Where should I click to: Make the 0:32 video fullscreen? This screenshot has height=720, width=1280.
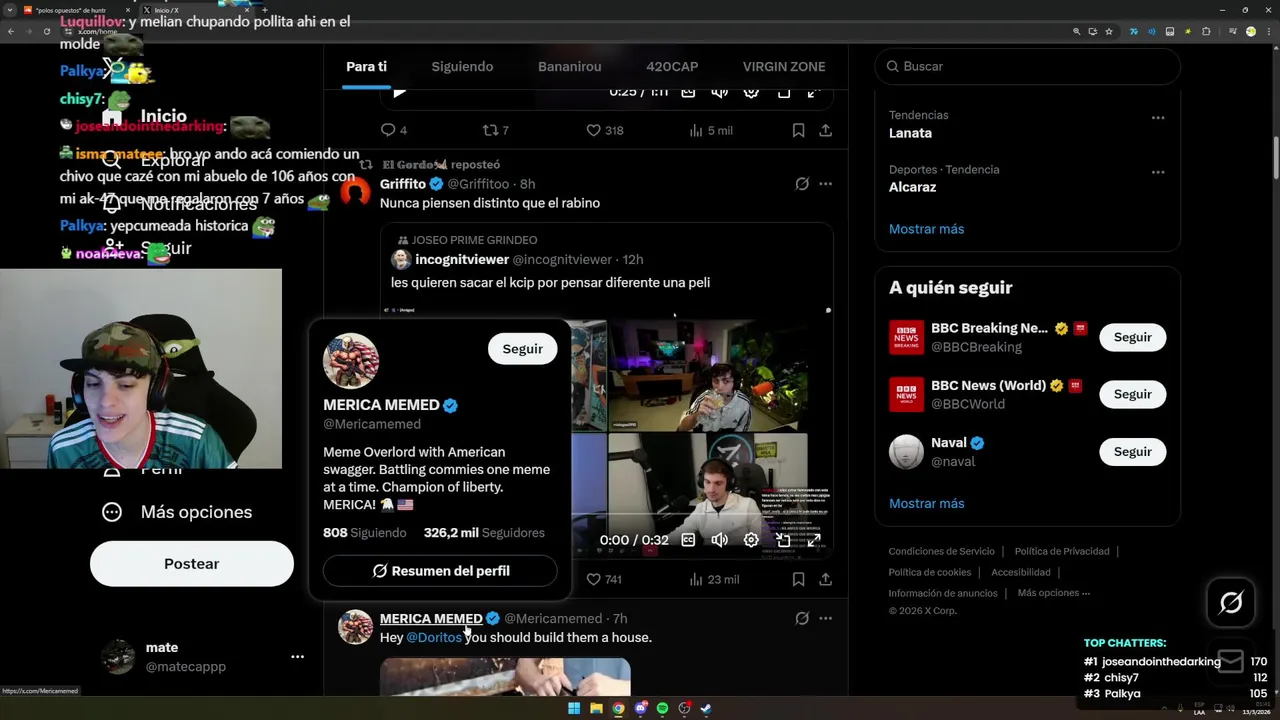click(814, 540)
